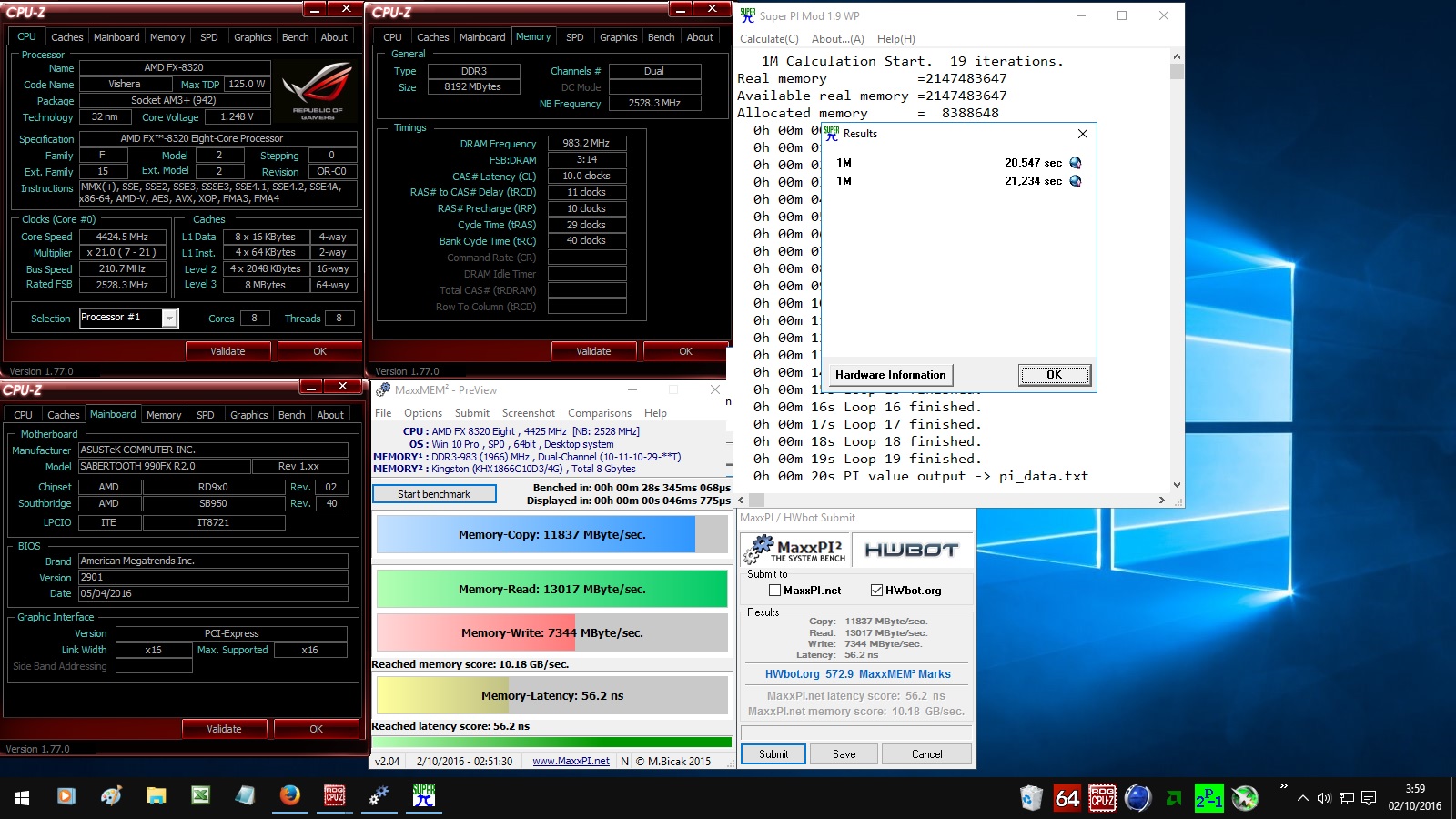
Task: Select the Graphics tab in the CPU CPU-Z window
Action: click(x=252, y=37)
